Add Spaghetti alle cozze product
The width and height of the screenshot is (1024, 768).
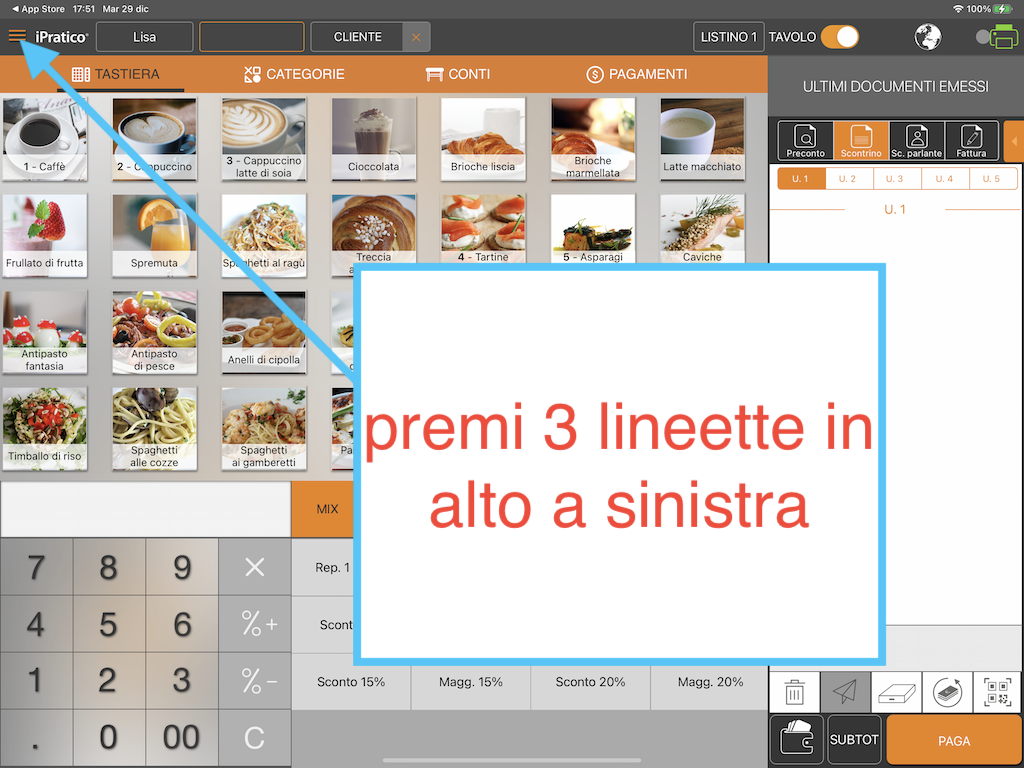coord(154,429)
